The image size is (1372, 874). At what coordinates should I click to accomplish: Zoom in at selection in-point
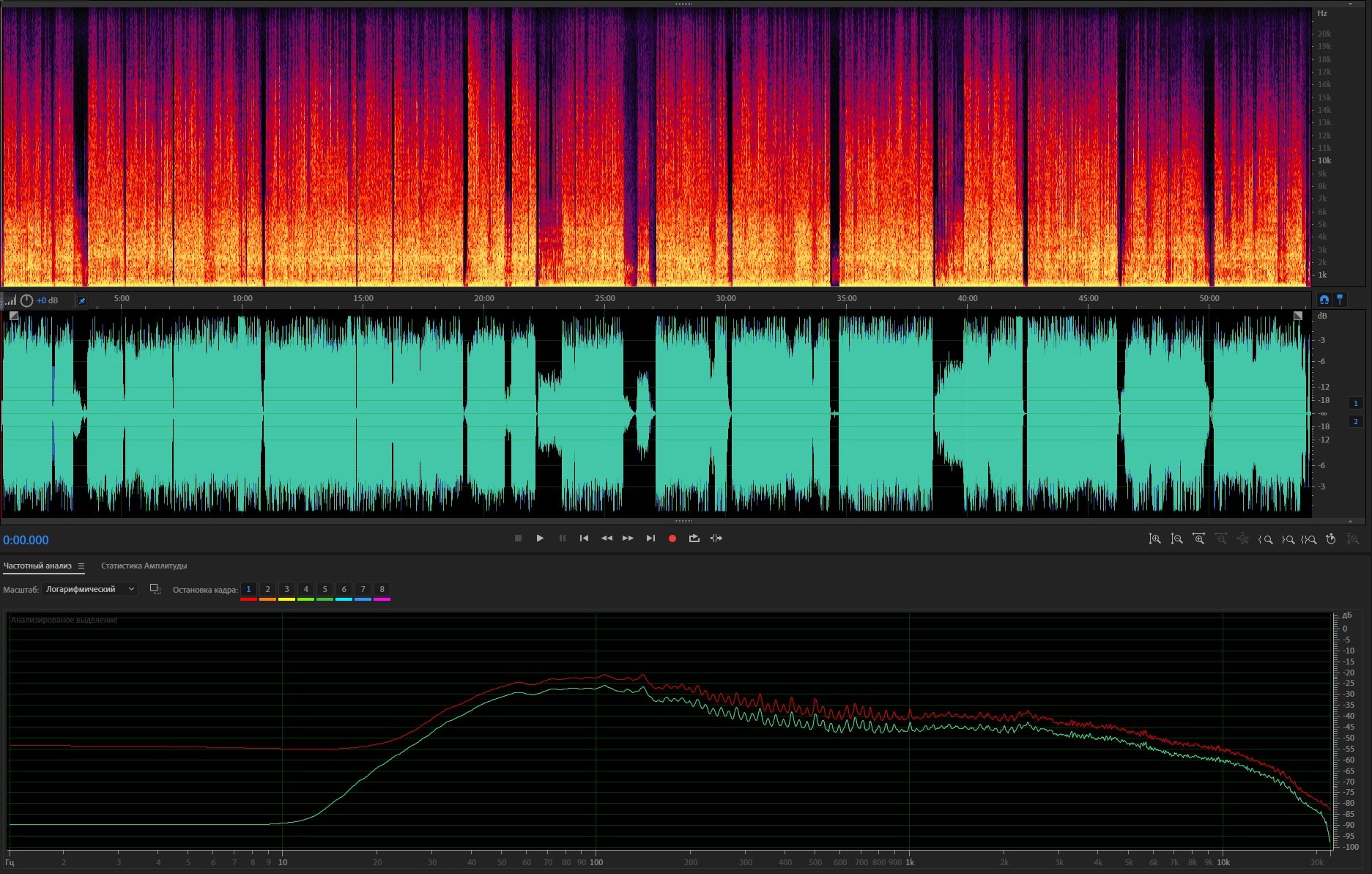[x=1265, y=539]
